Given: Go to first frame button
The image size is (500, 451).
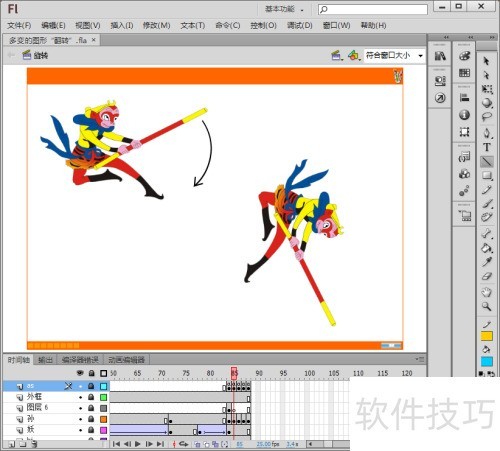Looking at the screenshot, I should [x=116, y=444].
